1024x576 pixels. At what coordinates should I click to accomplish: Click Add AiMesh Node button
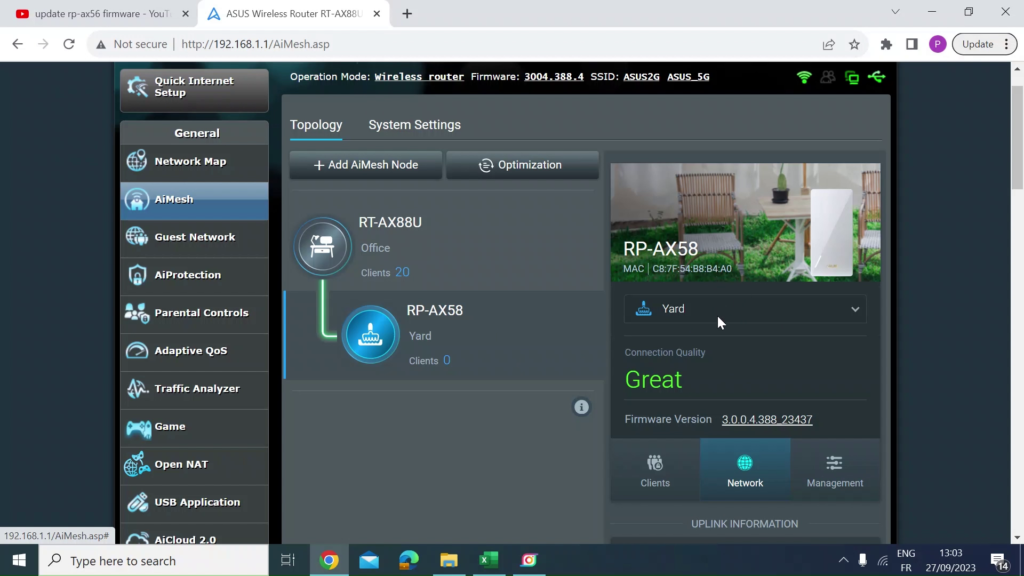(x=366, y=165)
